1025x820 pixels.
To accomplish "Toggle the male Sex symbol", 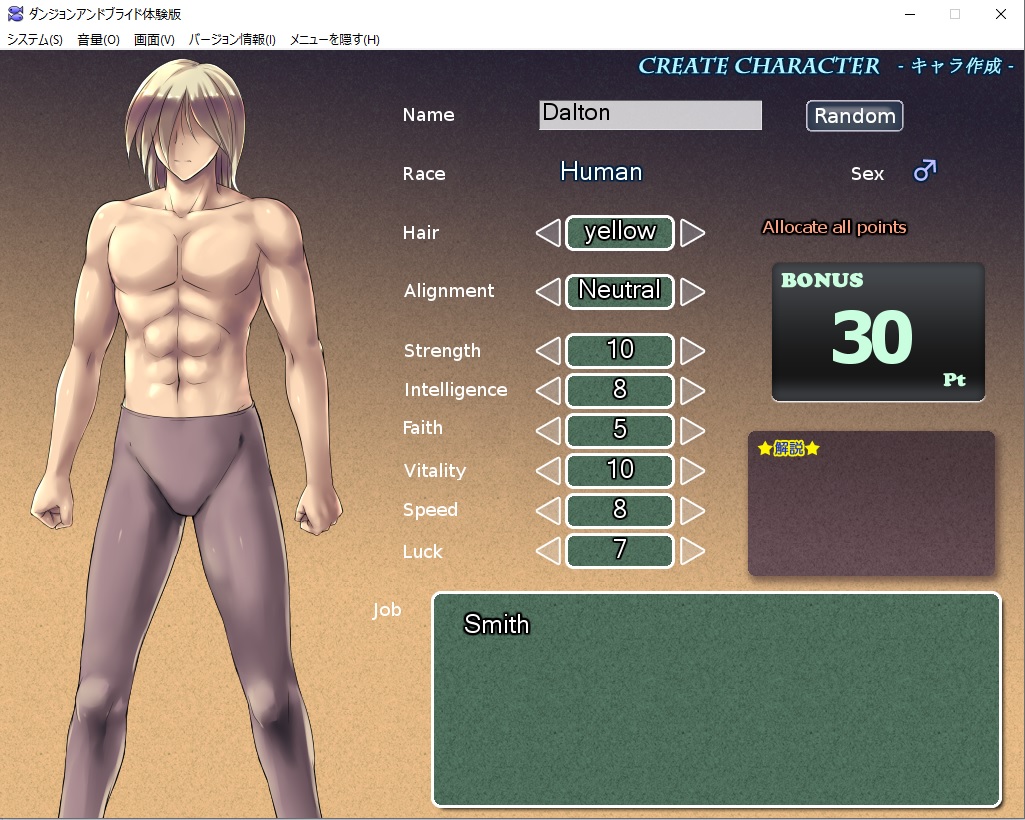I will coord(924,171).
